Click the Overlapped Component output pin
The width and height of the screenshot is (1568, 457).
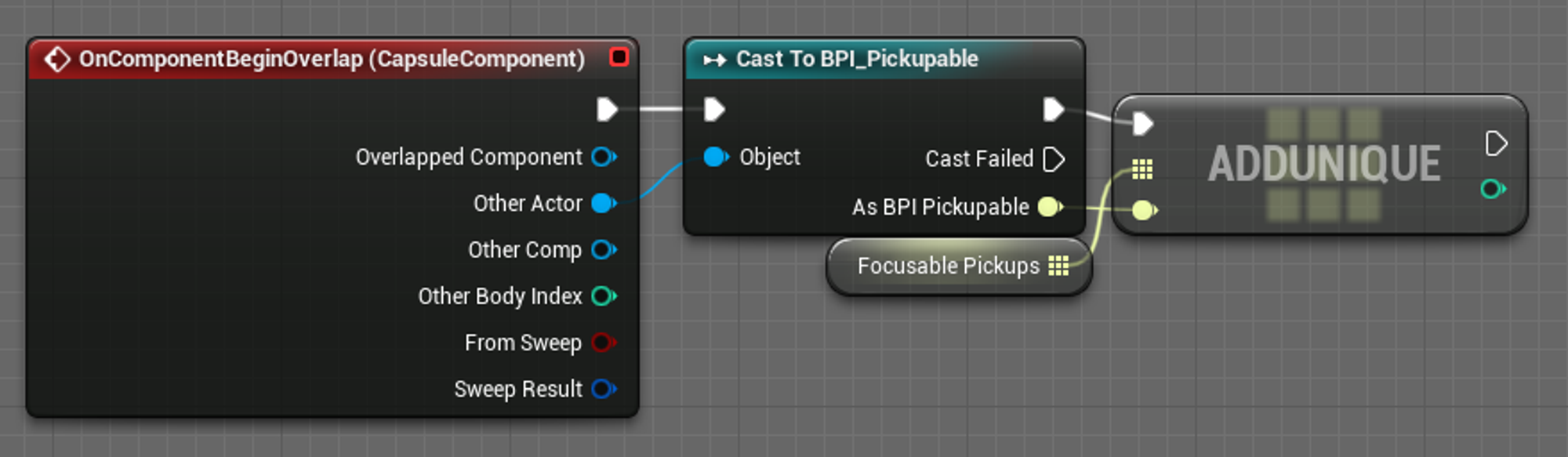coord(603,157)
